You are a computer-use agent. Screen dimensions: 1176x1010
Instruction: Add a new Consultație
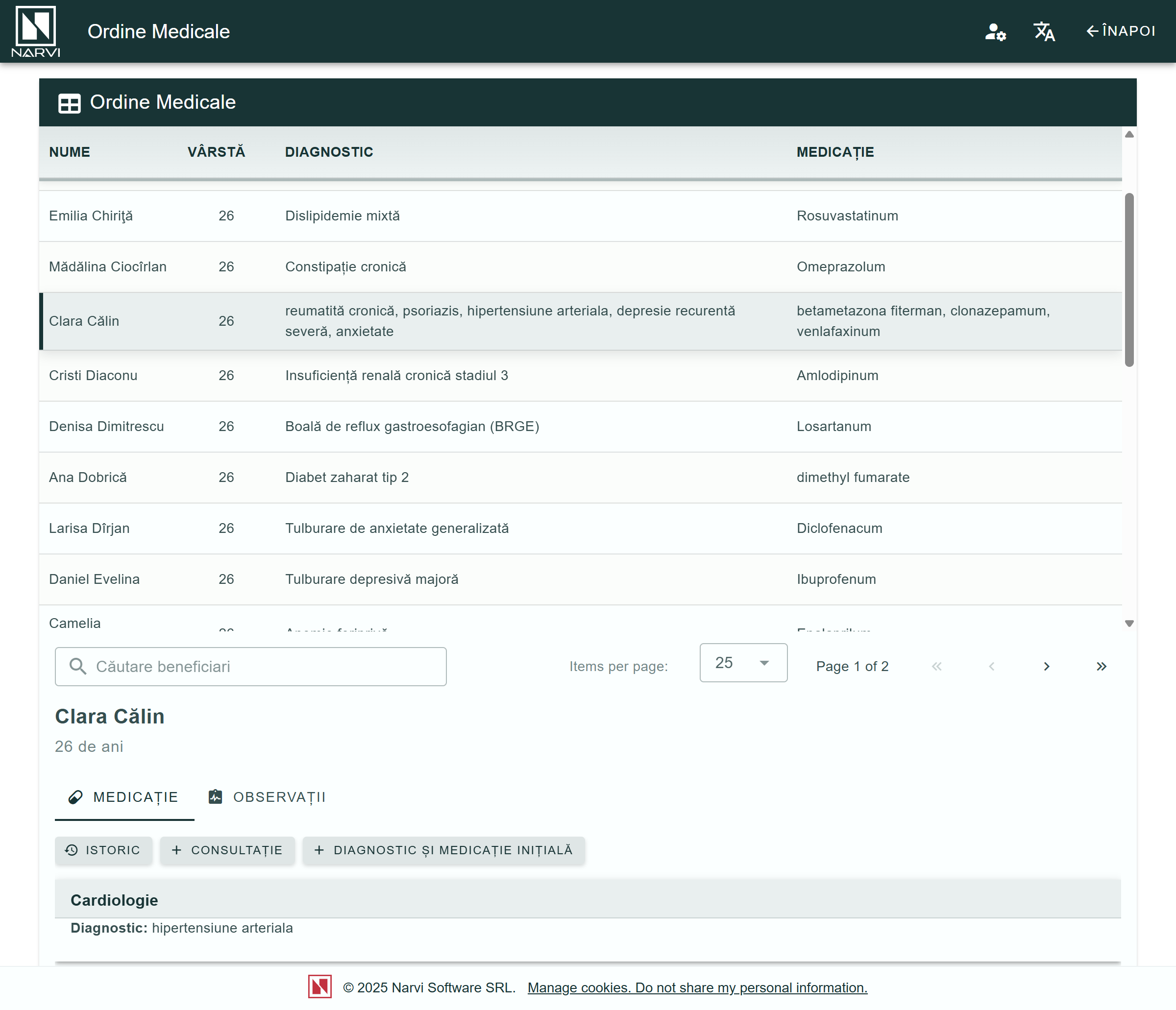click(x=227, y=850)
